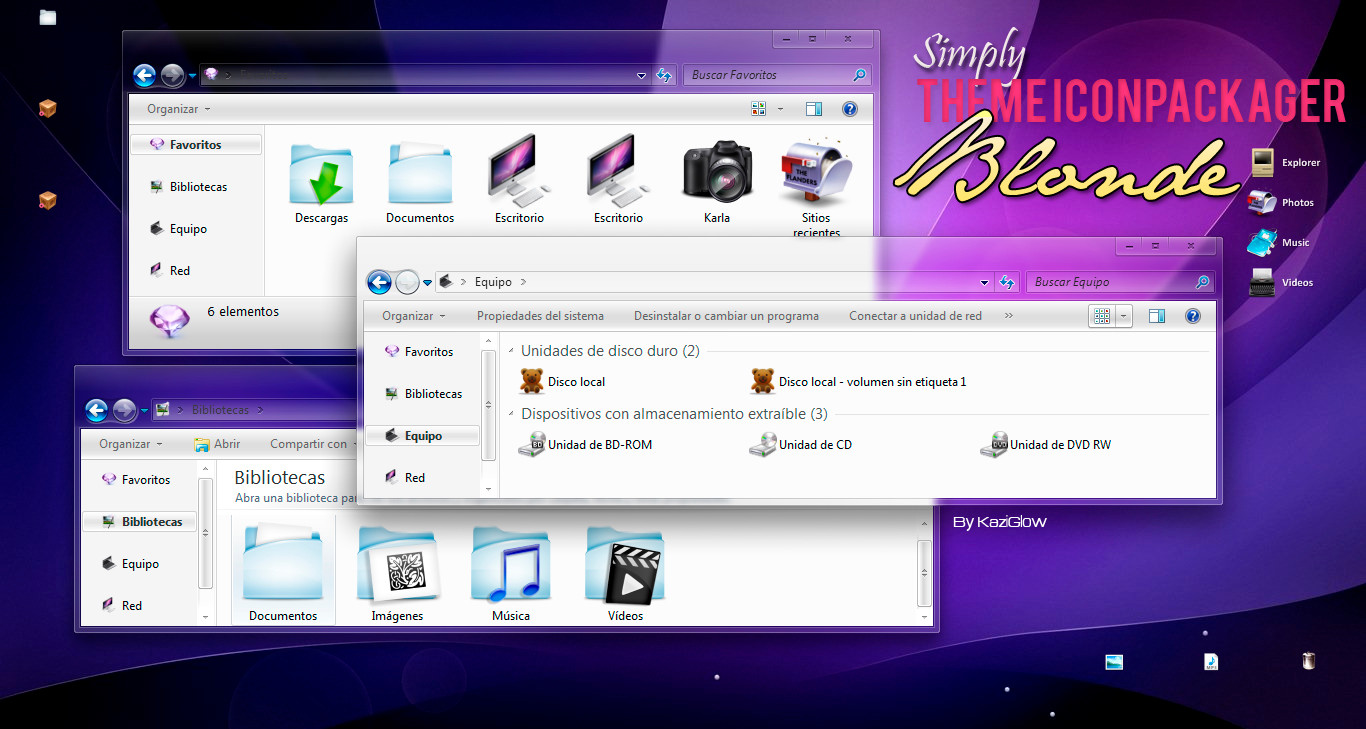This screenshot has height=729, width=1366.
Task: Click Abrir in Bibliotecas toolbar
Action: click(x=217, y=444)
